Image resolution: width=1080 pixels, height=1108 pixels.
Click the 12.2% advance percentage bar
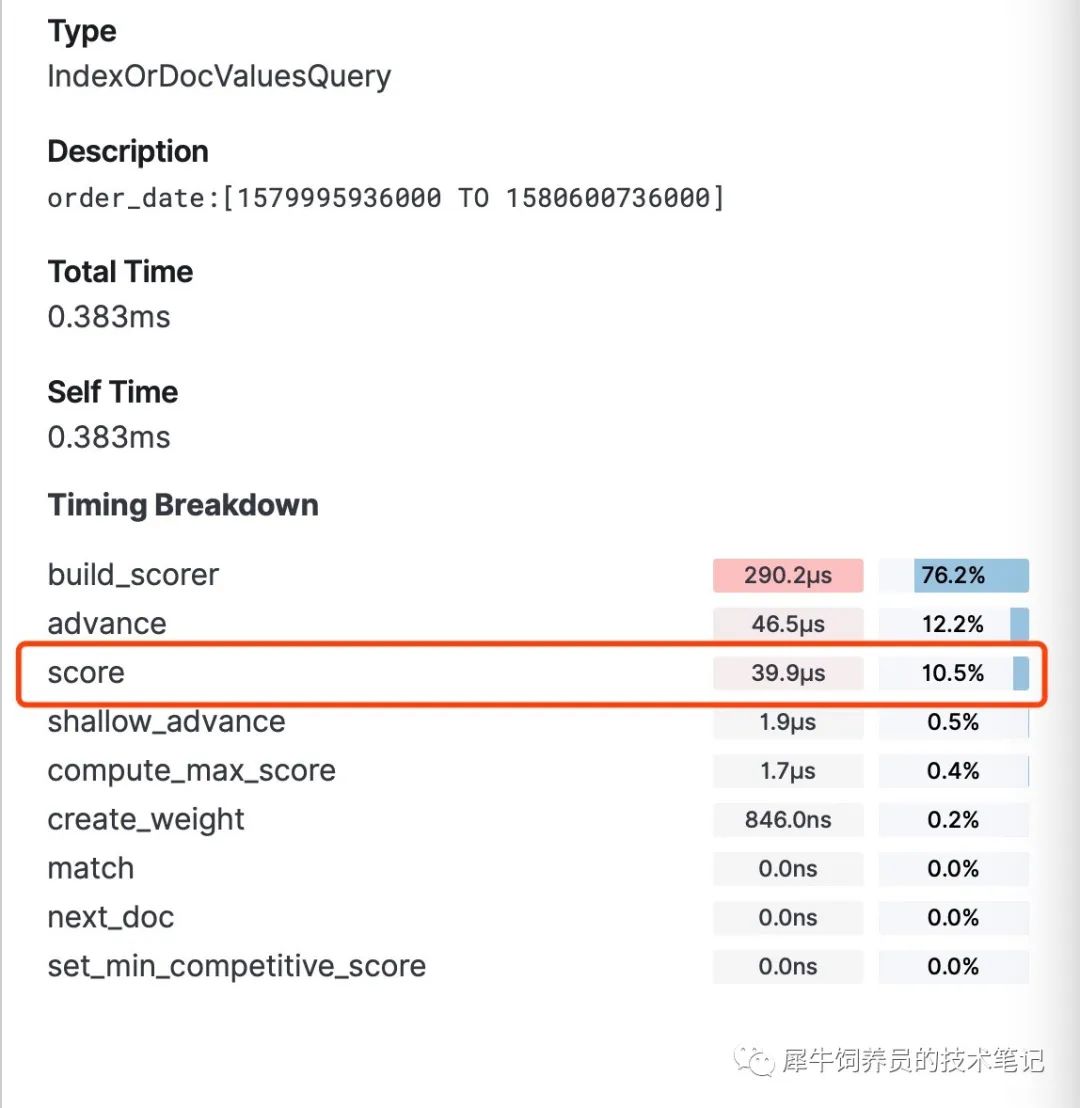953,624
